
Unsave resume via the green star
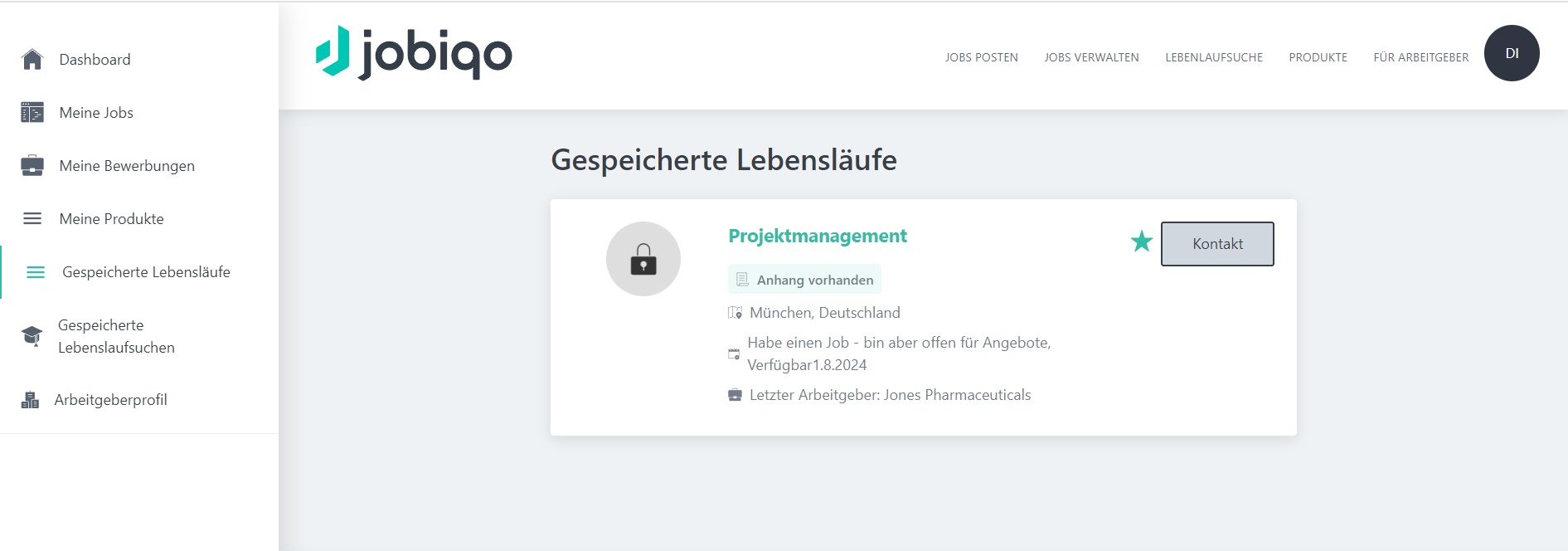(x=1142, y=241)
